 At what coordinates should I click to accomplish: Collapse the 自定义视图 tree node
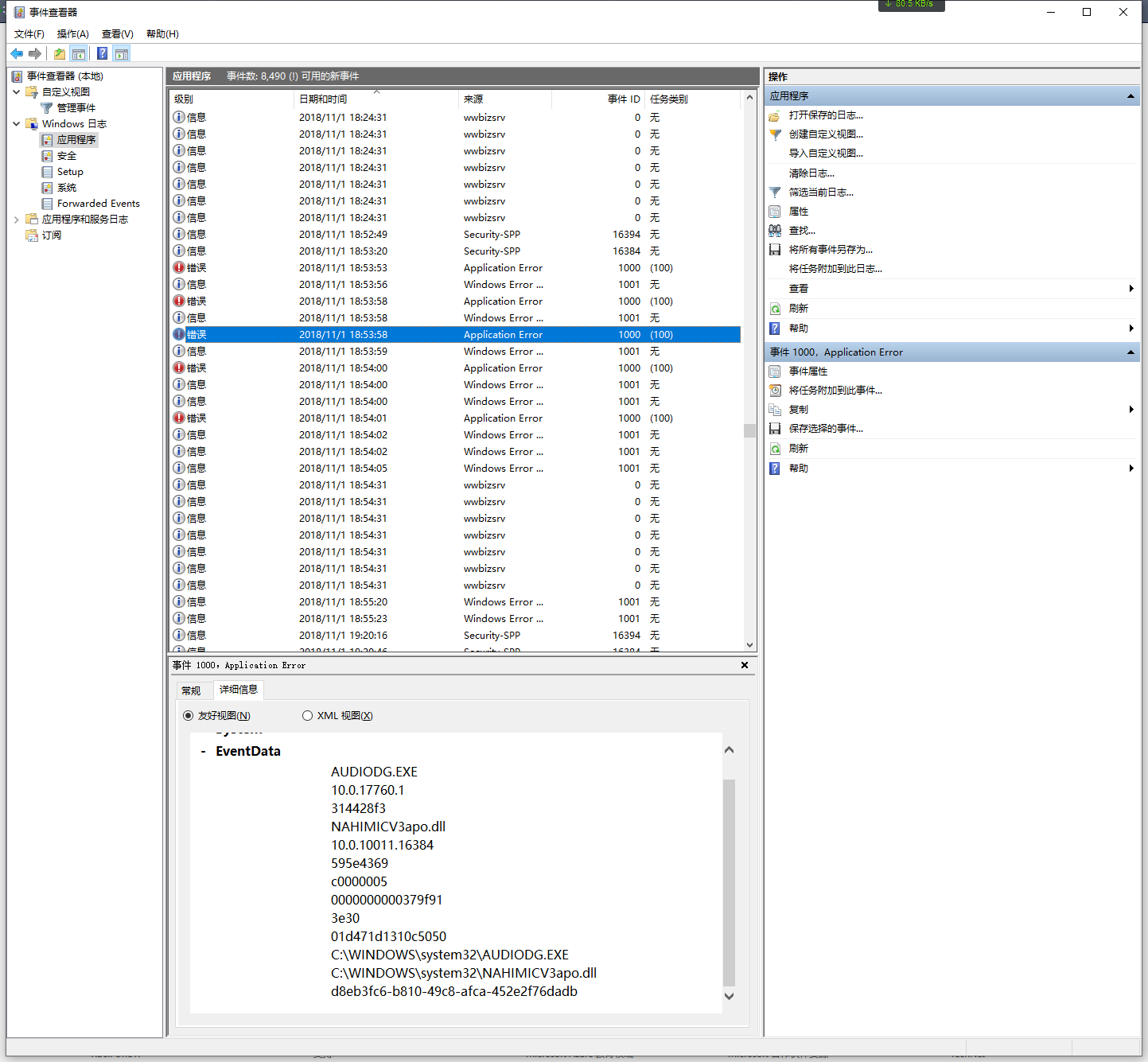click(17, 92)
